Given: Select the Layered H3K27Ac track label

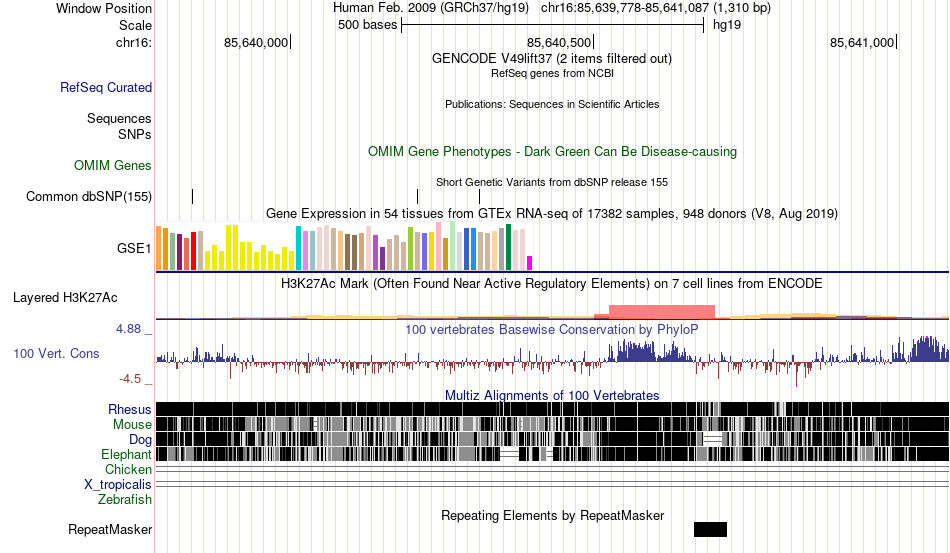Looking at the screenshot, I should coord(65,297).
